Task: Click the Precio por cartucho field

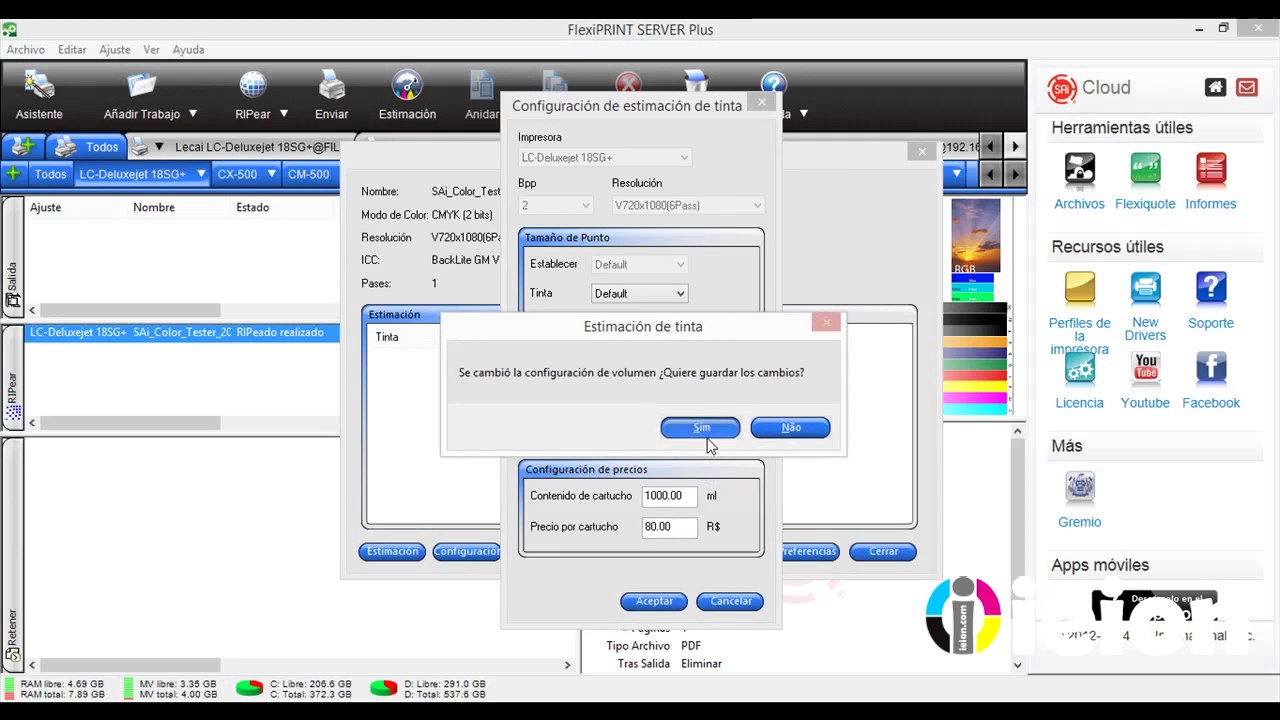Action: [x=669, y=527]
